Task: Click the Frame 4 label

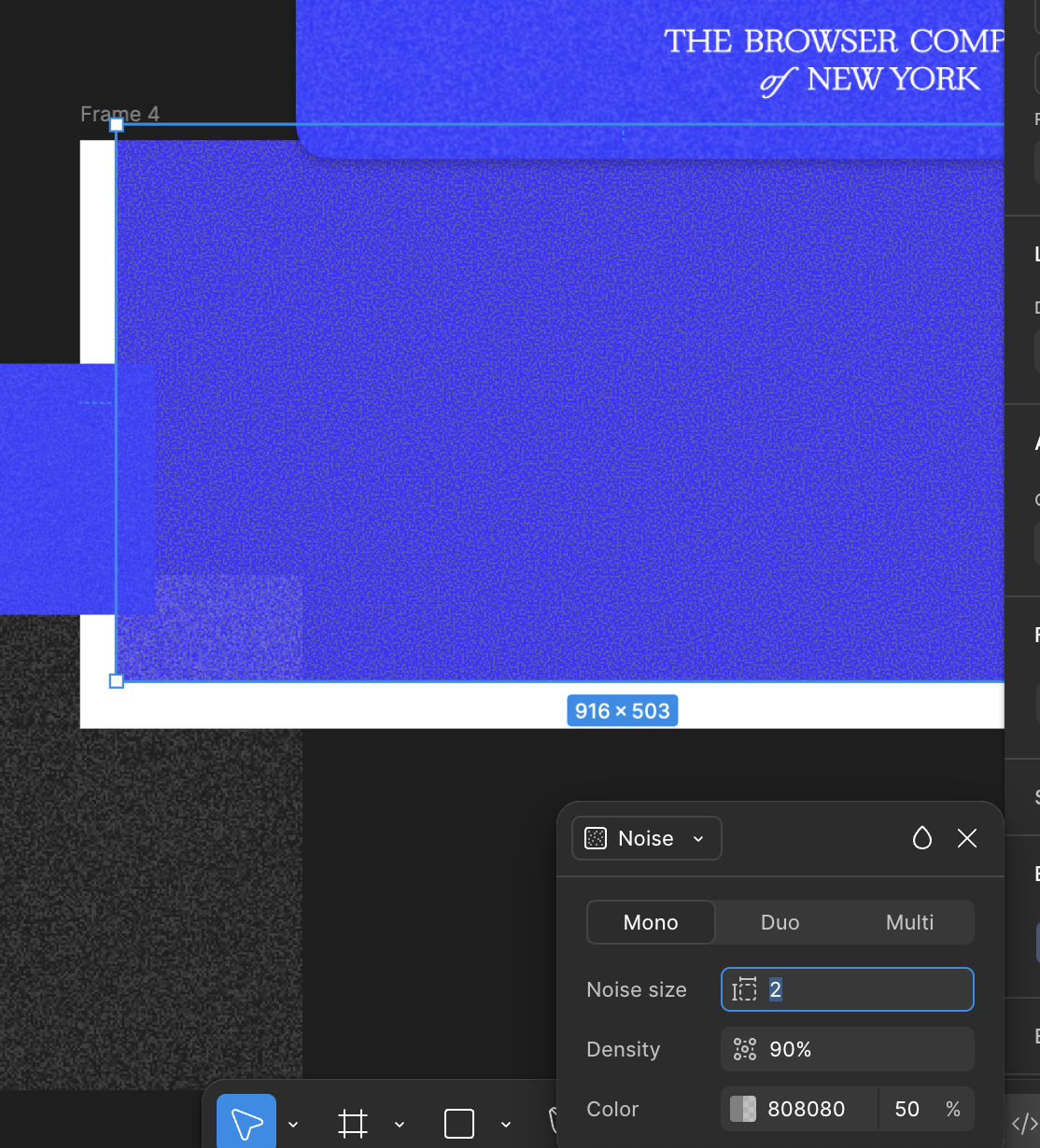Action: click(x=119, y=114)
